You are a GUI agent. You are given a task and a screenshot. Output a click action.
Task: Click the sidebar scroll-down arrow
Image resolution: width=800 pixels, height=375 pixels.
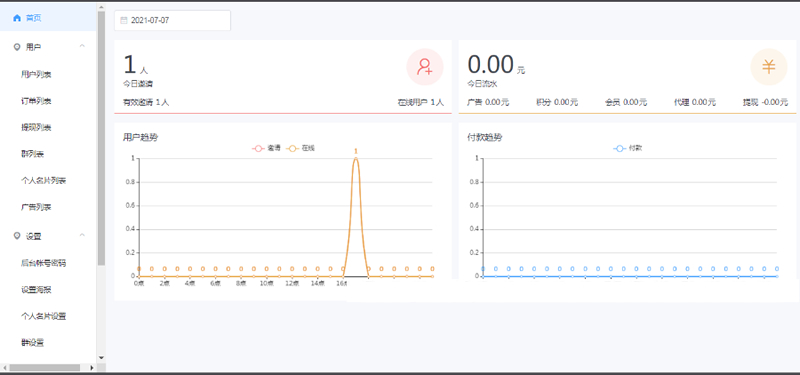(101, 358)
